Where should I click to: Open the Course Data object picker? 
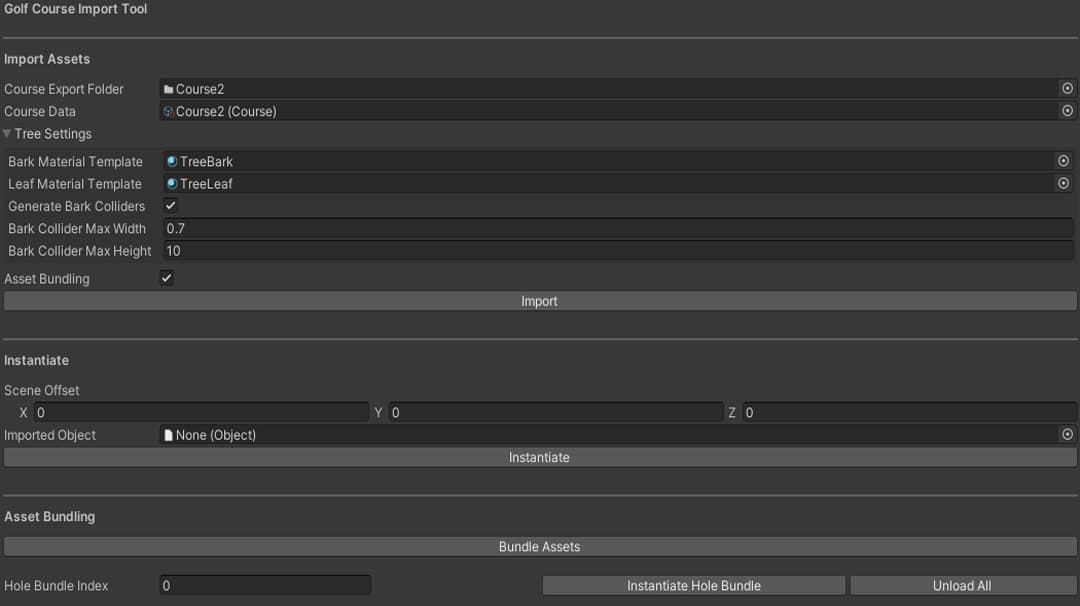click(1066, 111)
